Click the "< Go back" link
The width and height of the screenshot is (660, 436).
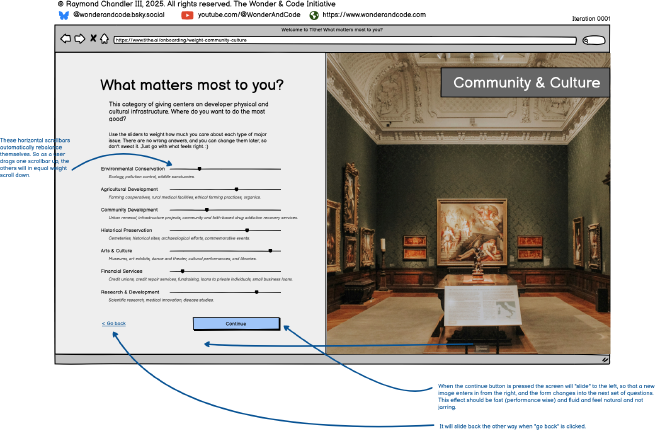[114, 324]
